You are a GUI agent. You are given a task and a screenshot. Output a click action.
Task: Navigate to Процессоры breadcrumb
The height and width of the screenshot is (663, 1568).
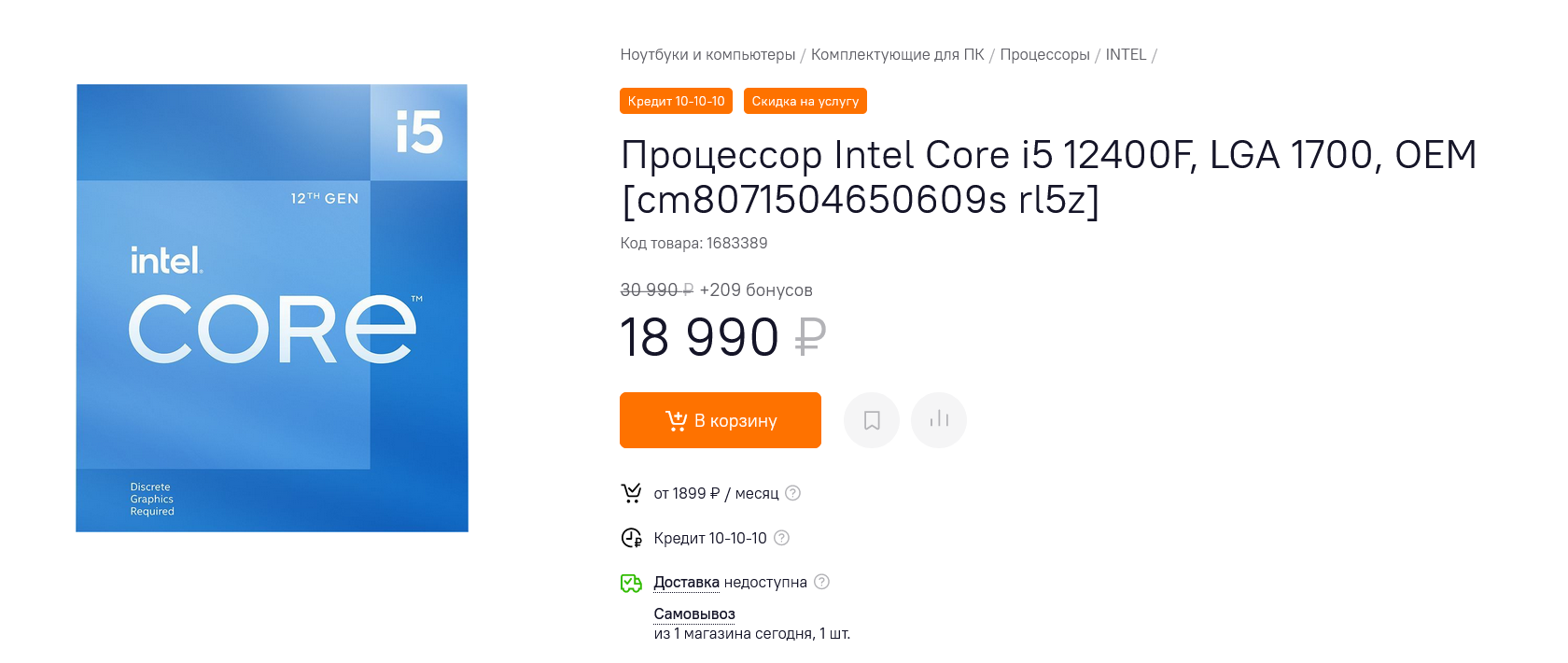[x=1044, y=54]
